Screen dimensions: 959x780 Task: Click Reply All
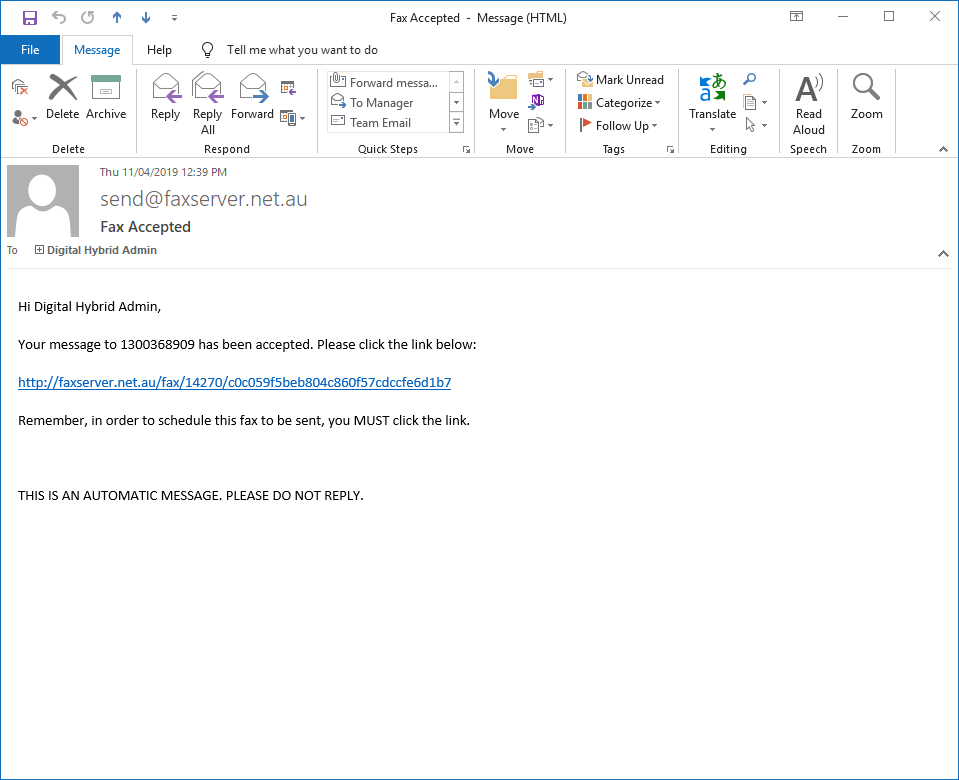(x=207, y=104)
